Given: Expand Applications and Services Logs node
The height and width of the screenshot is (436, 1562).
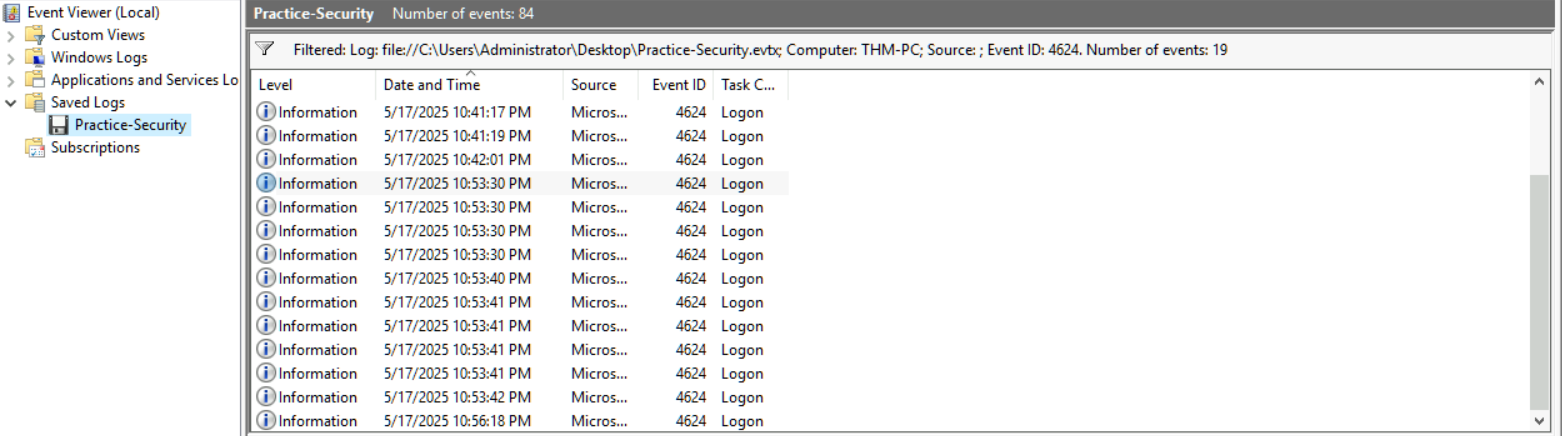Looking at the screenshot, I should tap(11, 80).
